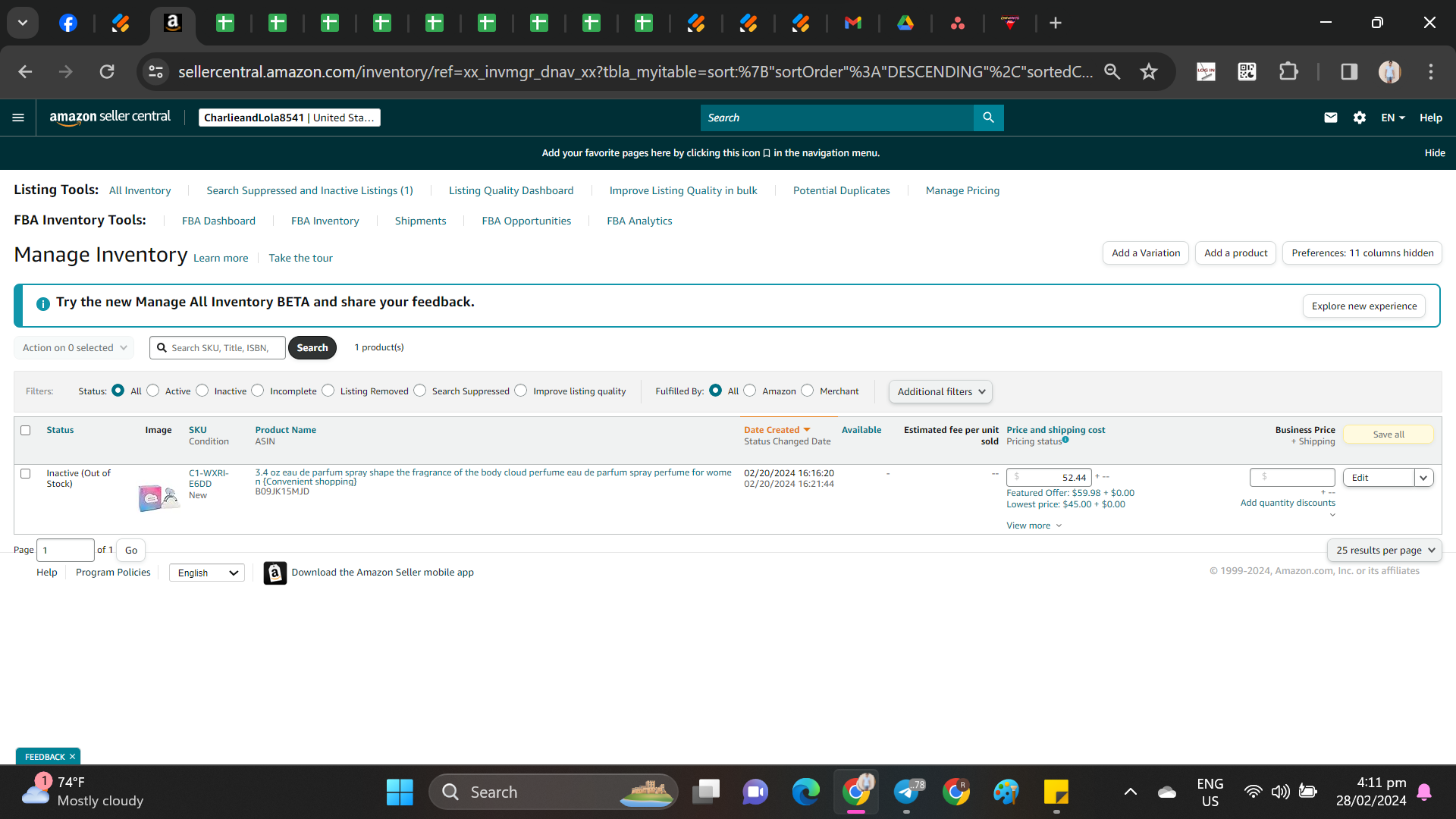Open the Chrome profile avatar
Image resolution: width=1456 pixels, height=819 pixels.
1389,71
